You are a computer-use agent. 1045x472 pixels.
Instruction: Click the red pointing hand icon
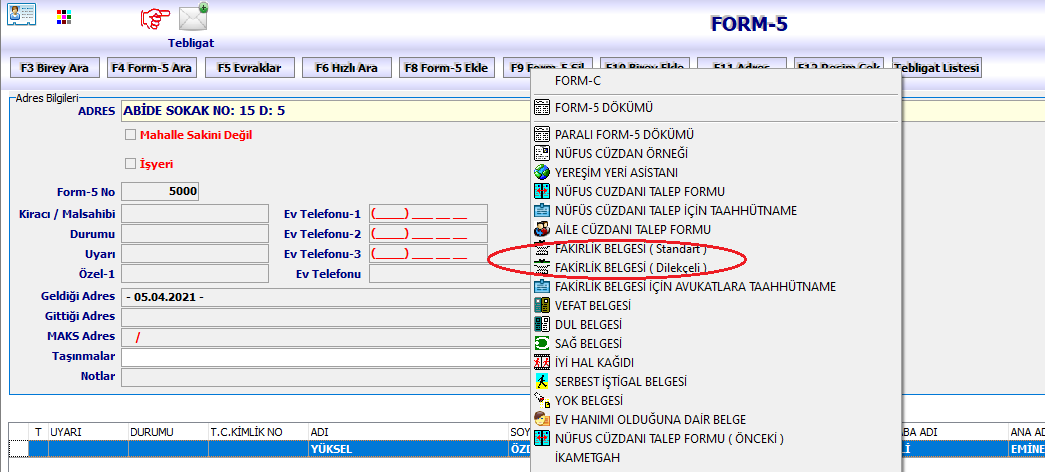[154, 18]
